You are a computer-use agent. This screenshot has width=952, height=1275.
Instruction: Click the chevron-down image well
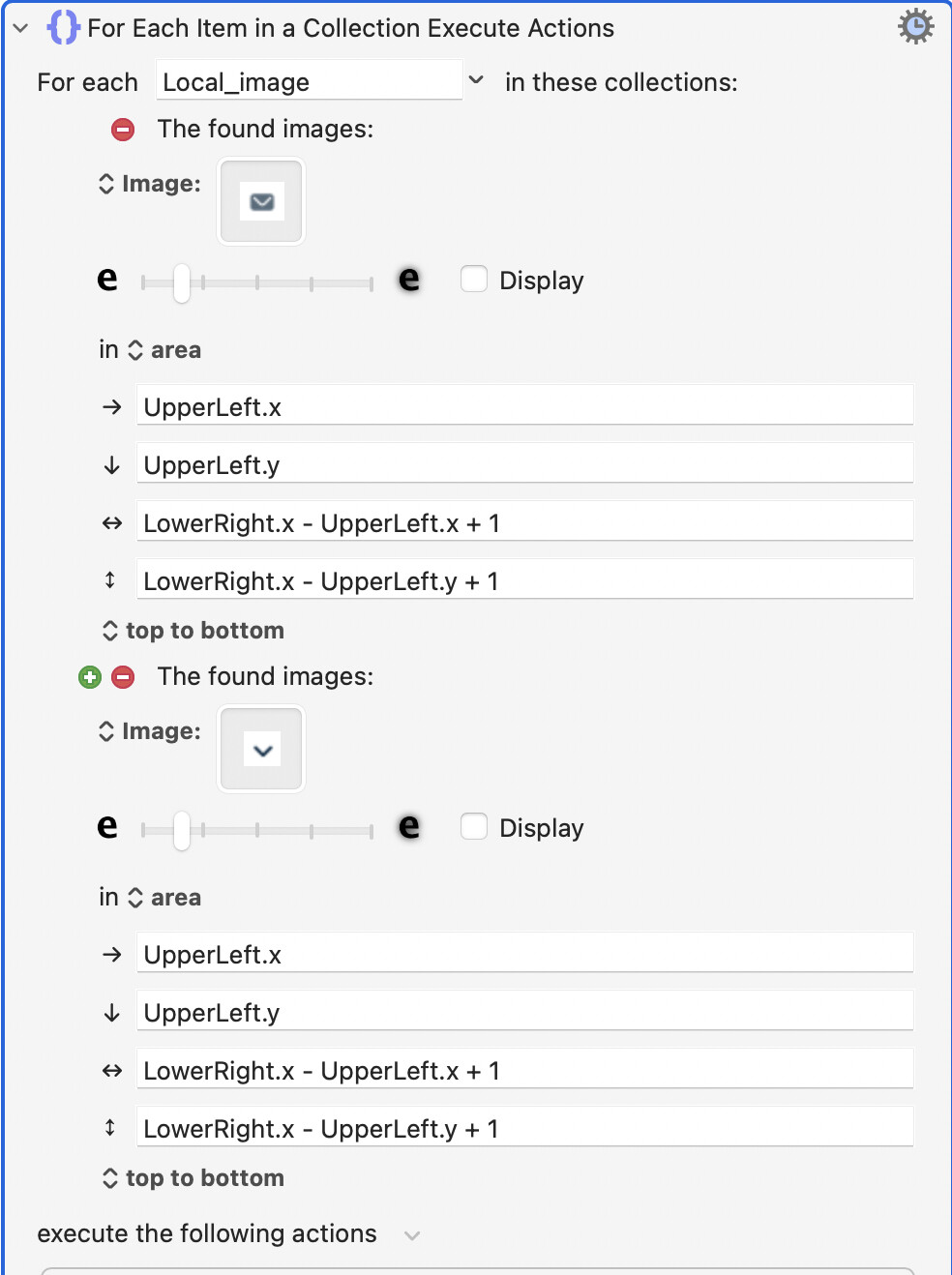pos(261,749)
